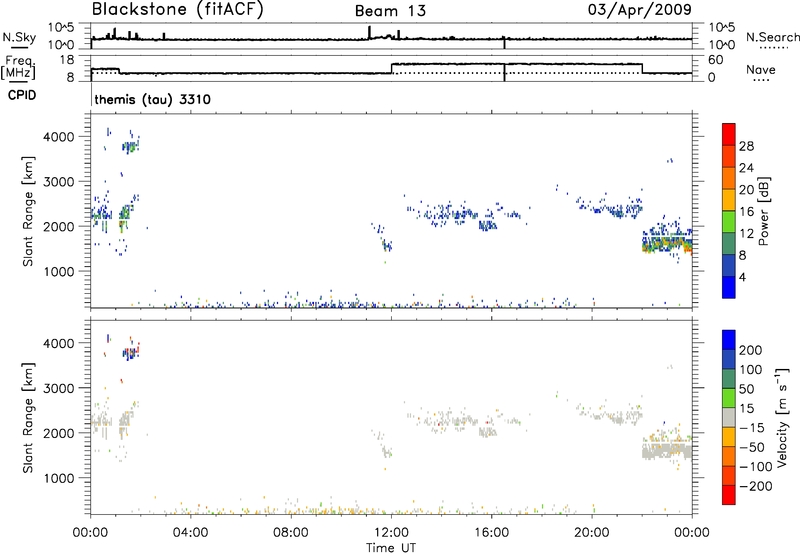The width and height of the screenshot is (800, 554).
Task: Select the 4000 tick on the power panel
Action: pyautogui.click(x=58, y=137)
